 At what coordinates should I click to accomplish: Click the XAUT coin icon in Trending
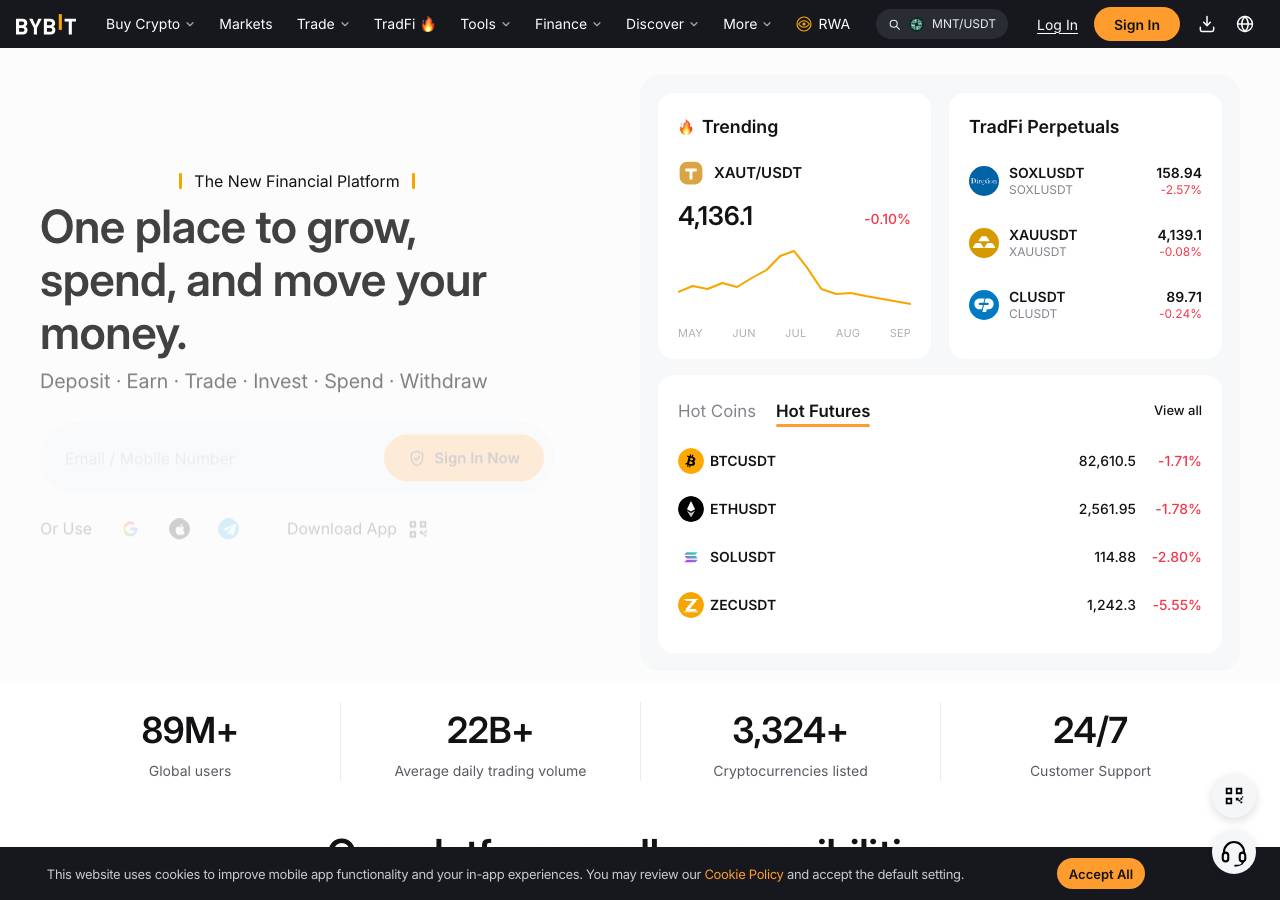click(x=691, y=173)
